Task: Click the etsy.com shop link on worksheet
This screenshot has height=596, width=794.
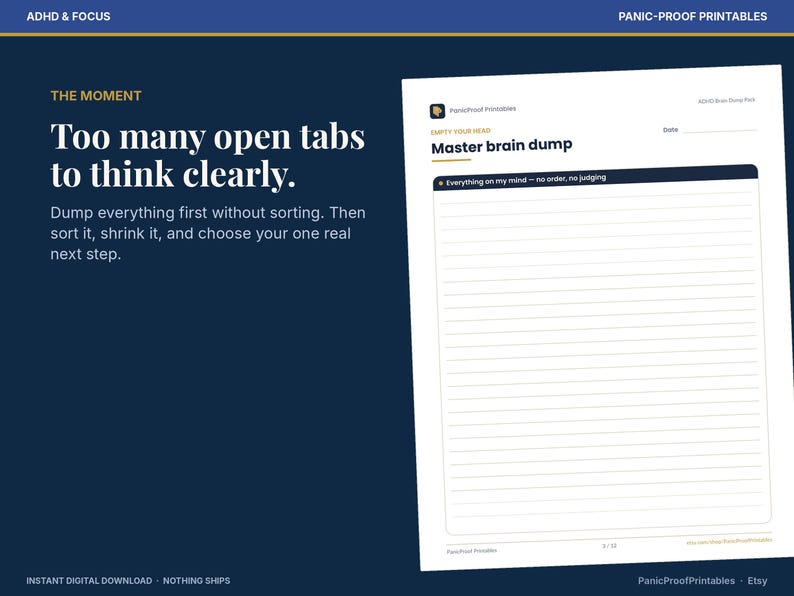Action: [729, 541]
